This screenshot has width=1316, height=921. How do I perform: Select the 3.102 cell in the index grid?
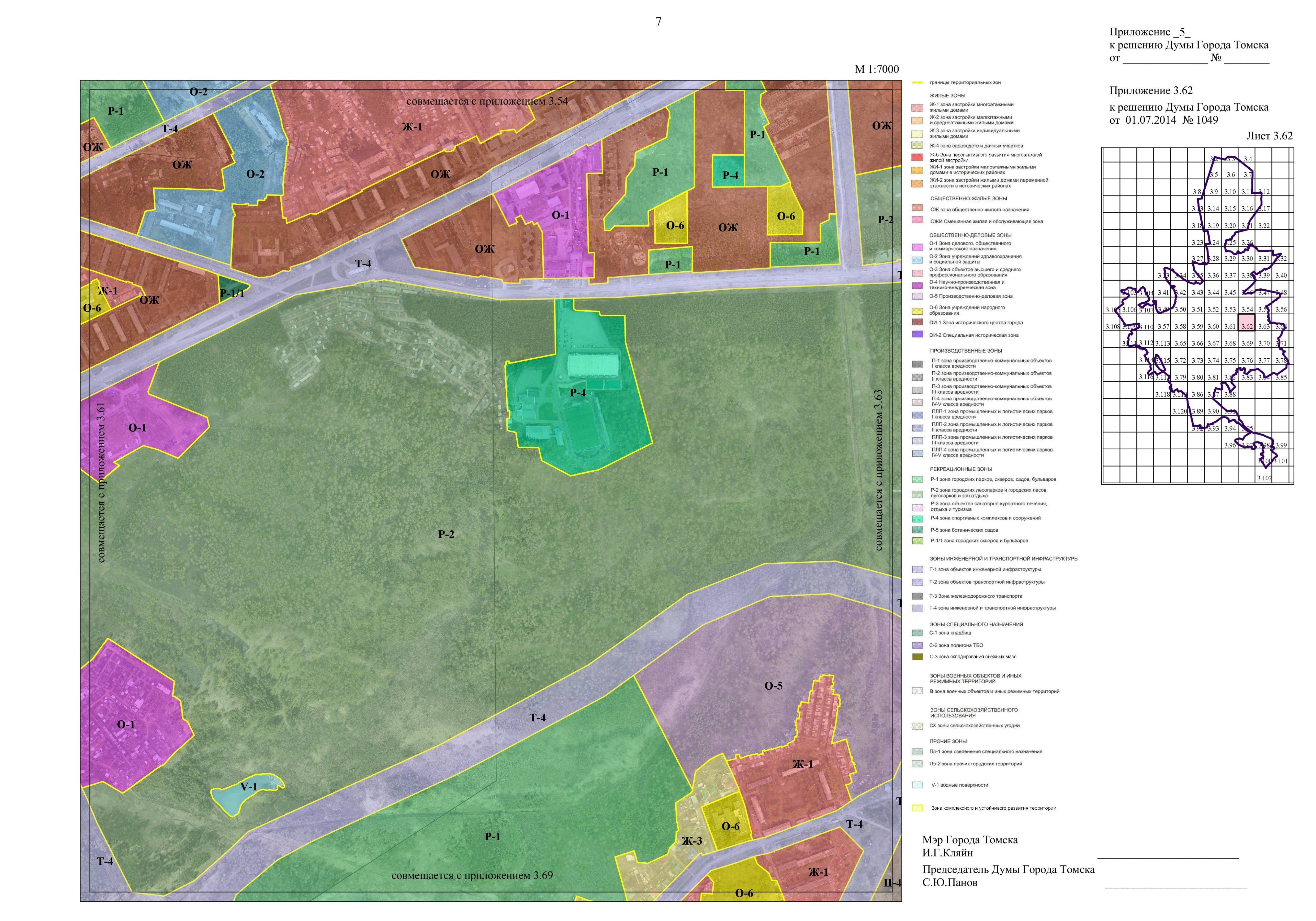click(x=1264, y=475)
